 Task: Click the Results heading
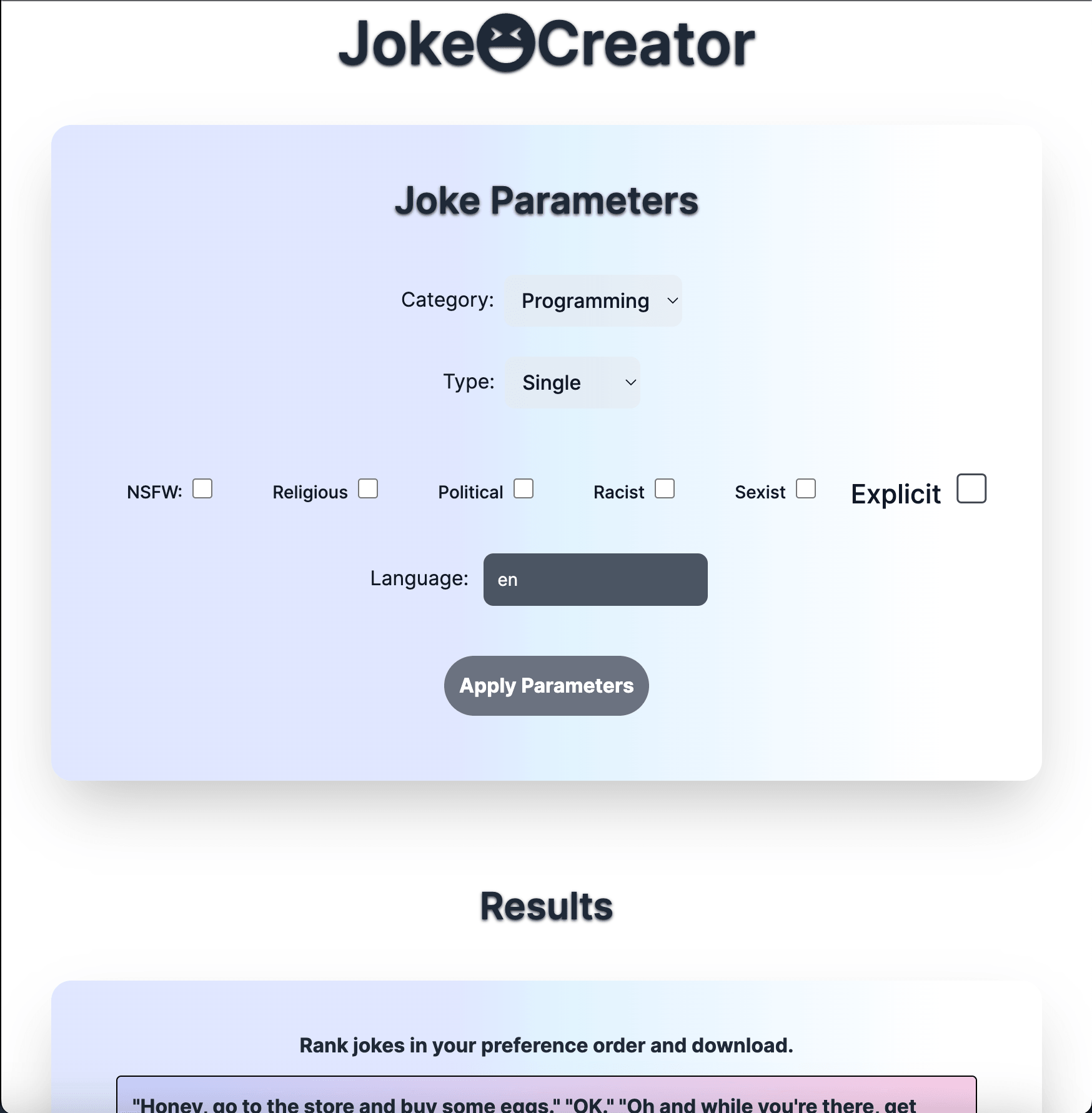click(x=547, y=906)
